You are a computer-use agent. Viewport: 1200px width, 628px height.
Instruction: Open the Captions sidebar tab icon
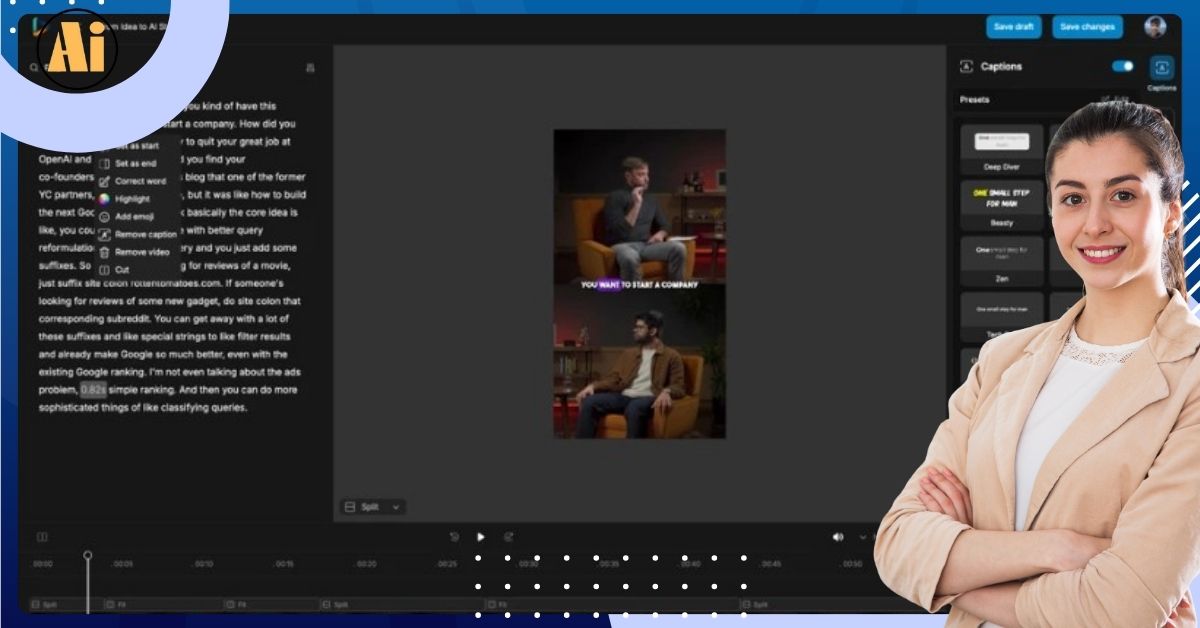[x=1161, y=67]
